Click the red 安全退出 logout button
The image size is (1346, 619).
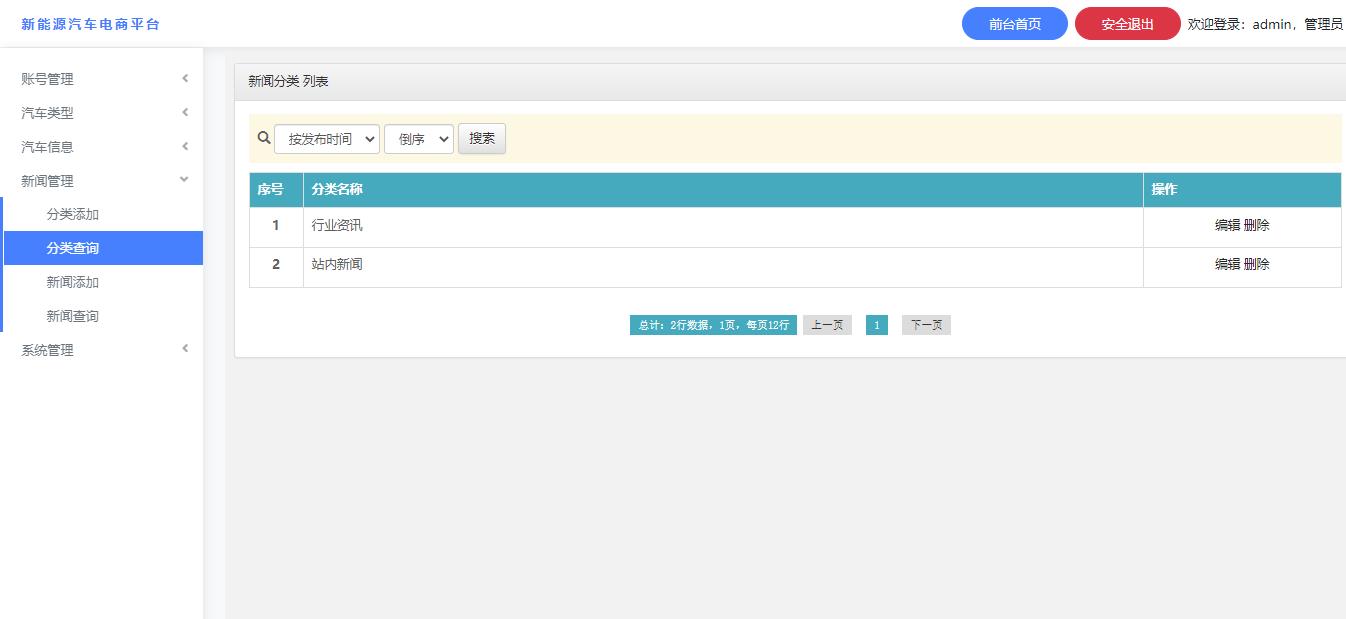point(1127,24)
